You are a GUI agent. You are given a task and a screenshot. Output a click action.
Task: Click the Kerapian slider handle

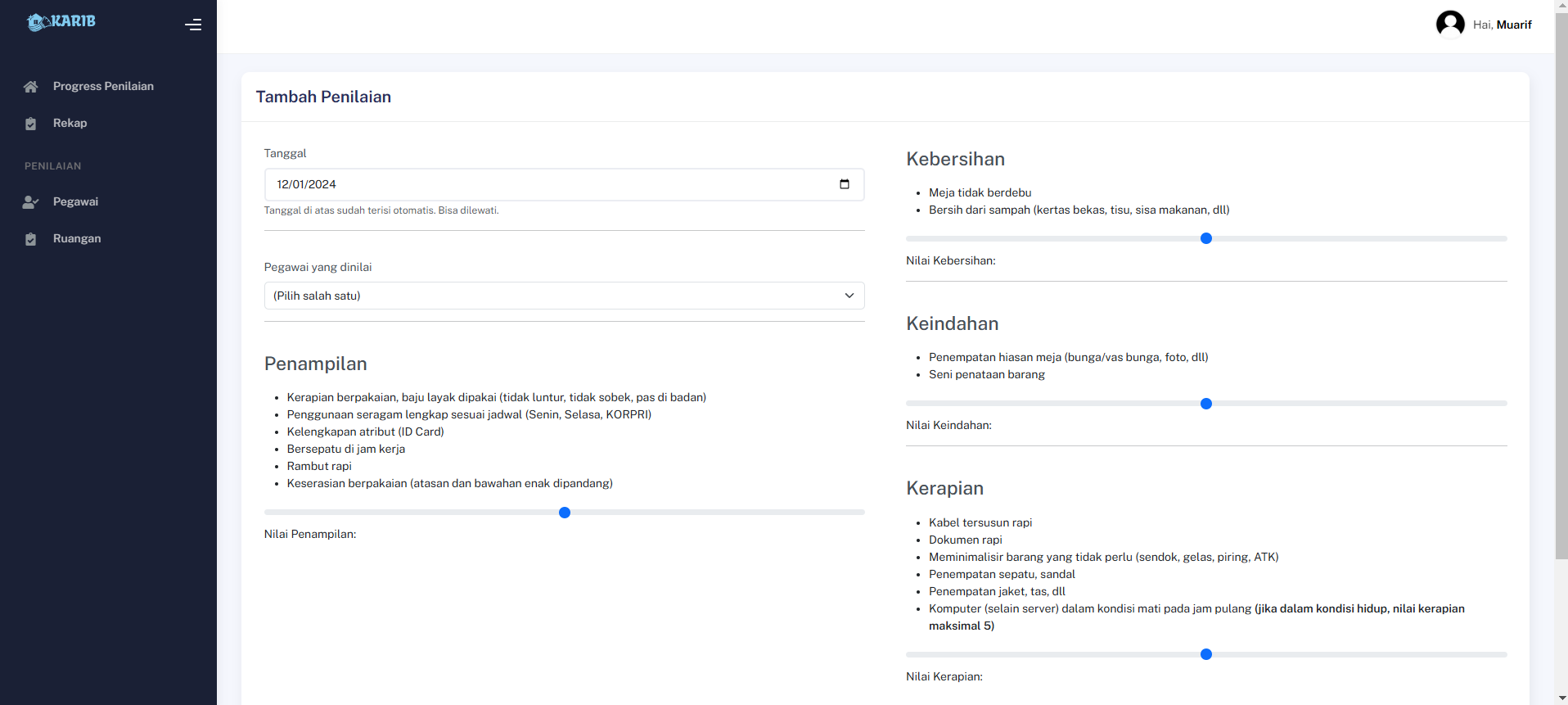point(1206,654)
